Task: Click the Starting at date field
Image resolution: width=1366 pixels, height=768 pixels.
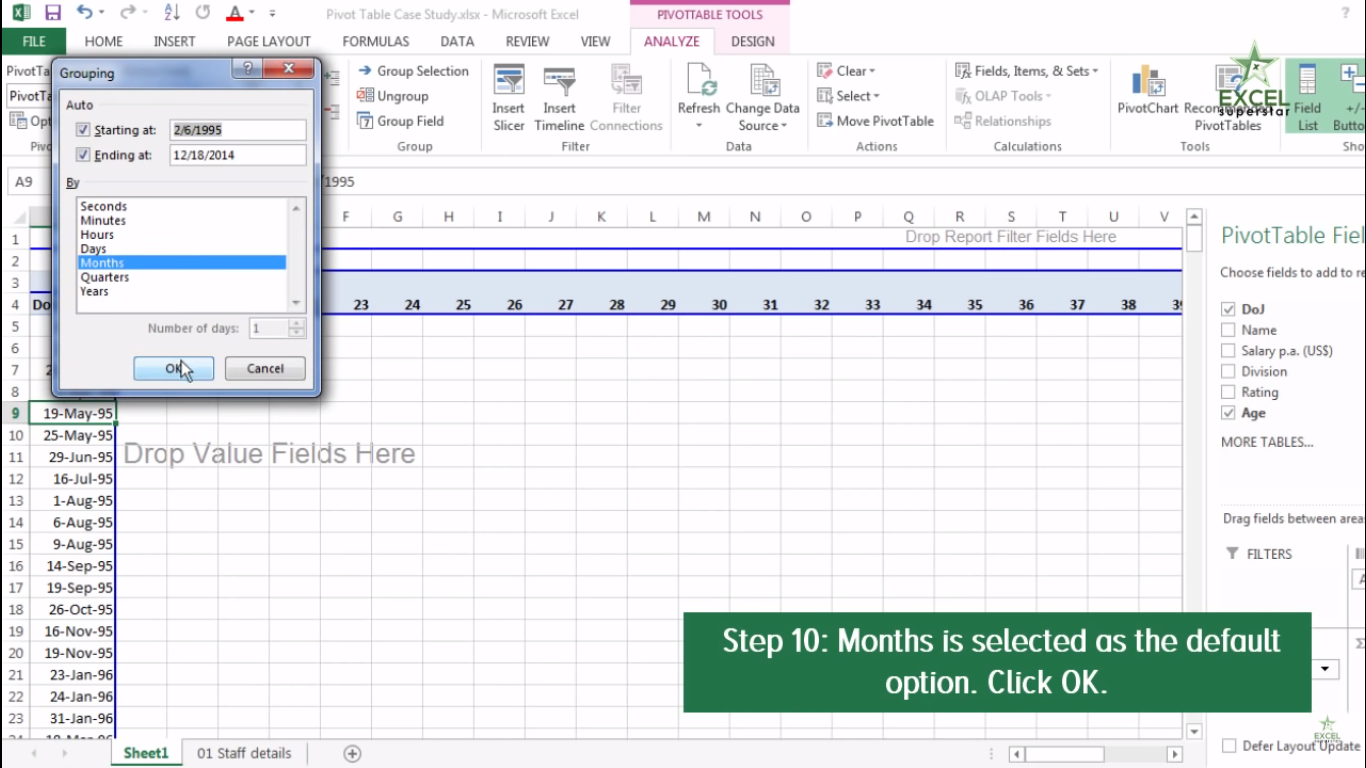Action: 238,130
